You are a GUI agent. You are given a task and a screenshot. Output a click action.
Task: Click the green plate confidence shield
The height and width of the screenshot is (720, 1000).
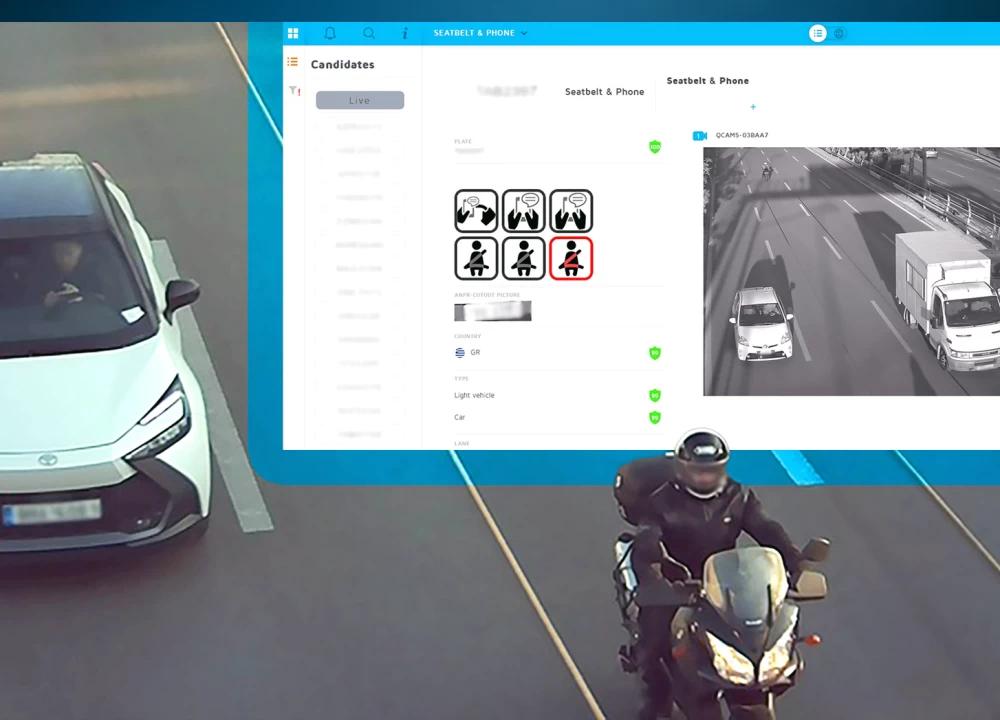tap(655, 147)
